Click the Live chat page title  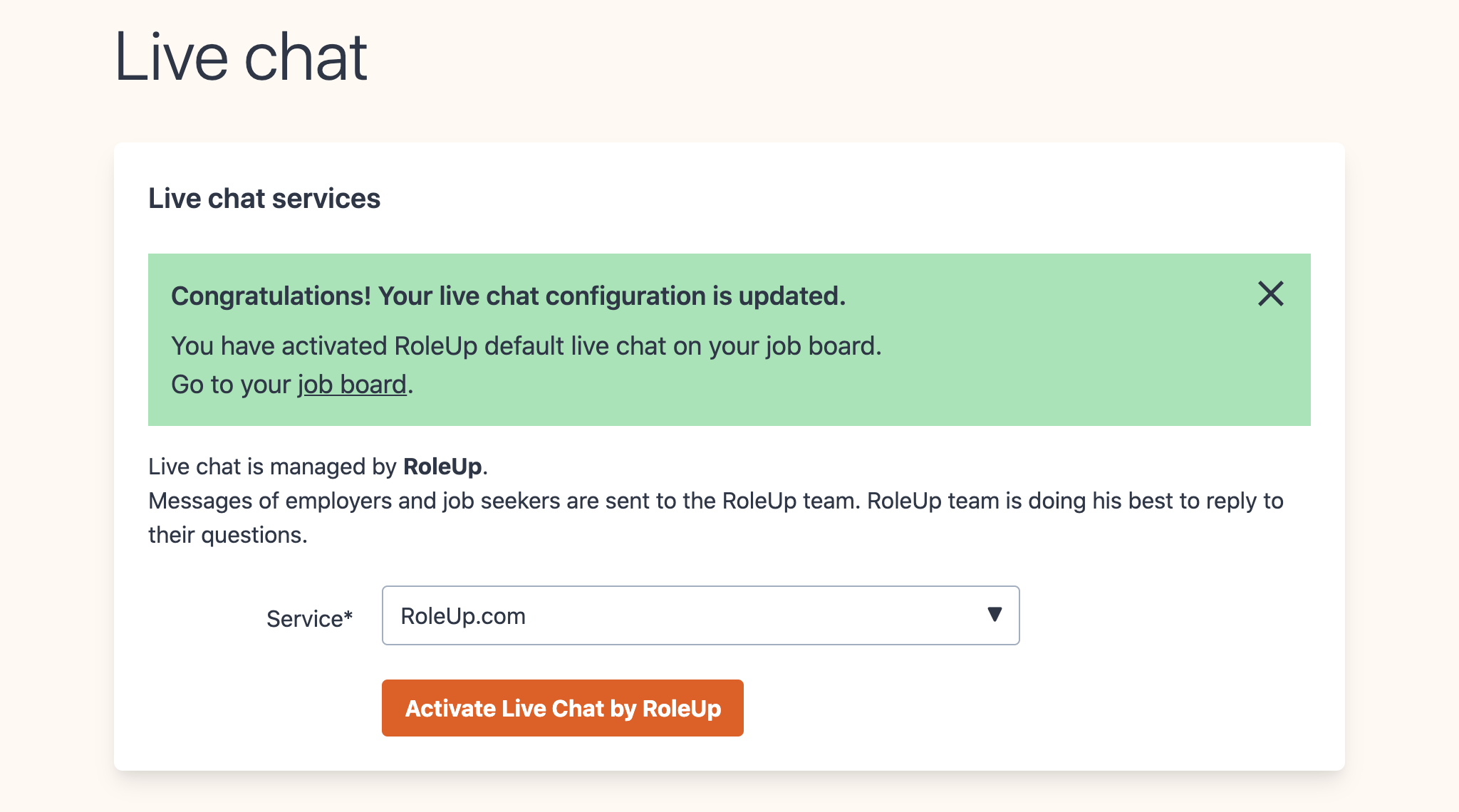[x=241, y=57]
